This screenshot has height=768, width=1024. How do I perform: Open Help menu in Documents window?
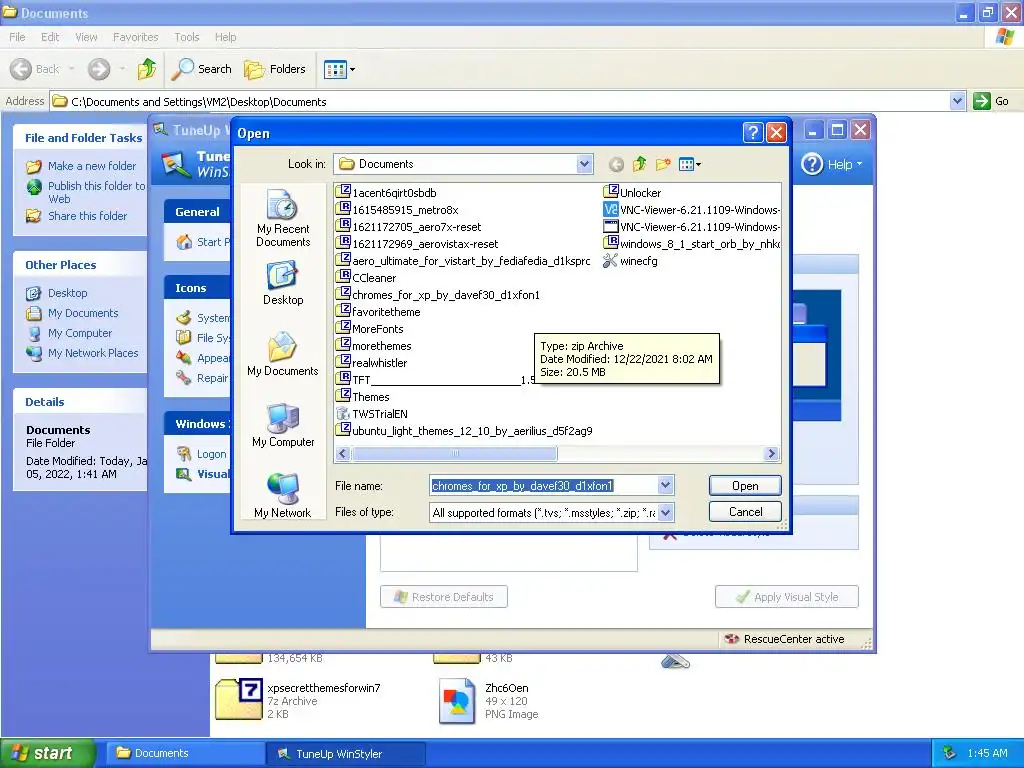click(225, 37)
